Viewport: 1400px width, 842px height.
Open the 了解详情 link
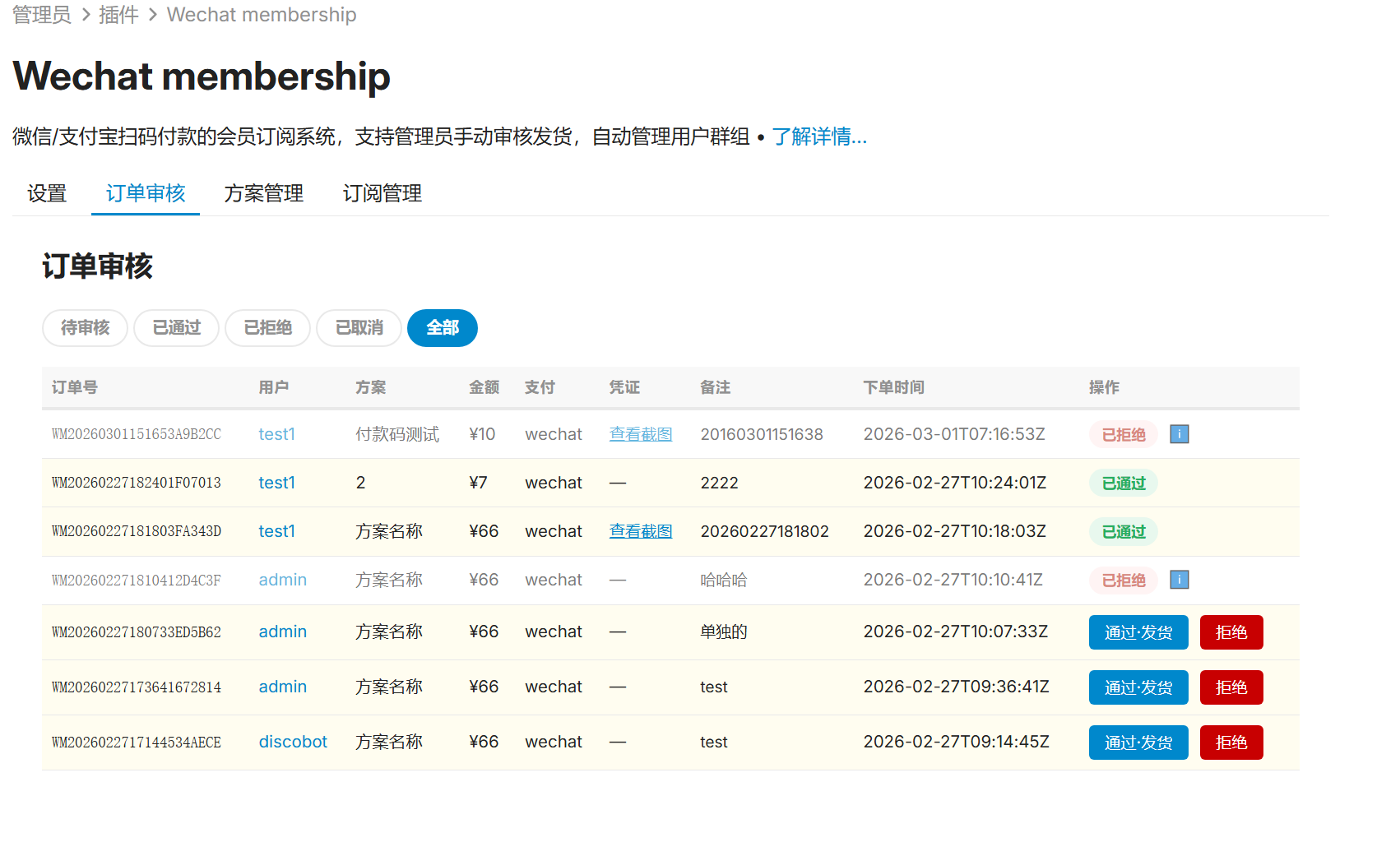(x=819, y=136)
